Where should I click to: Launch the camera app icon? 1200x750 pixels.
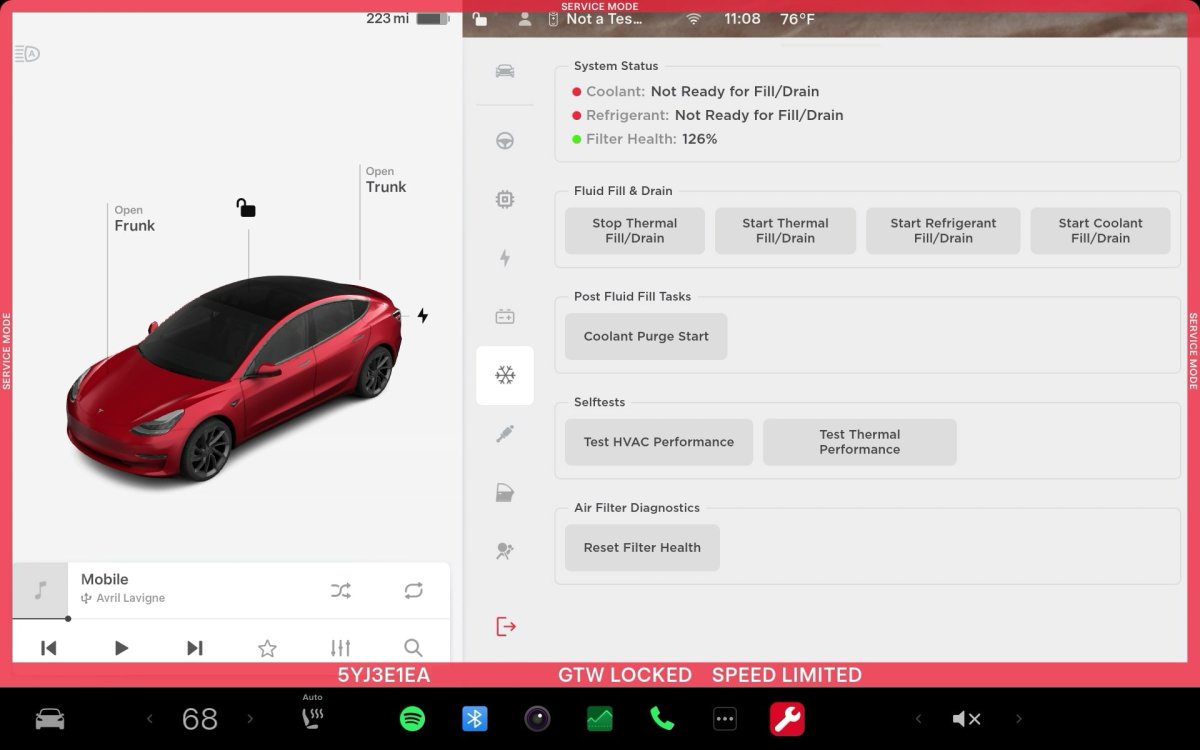point(537,718)
